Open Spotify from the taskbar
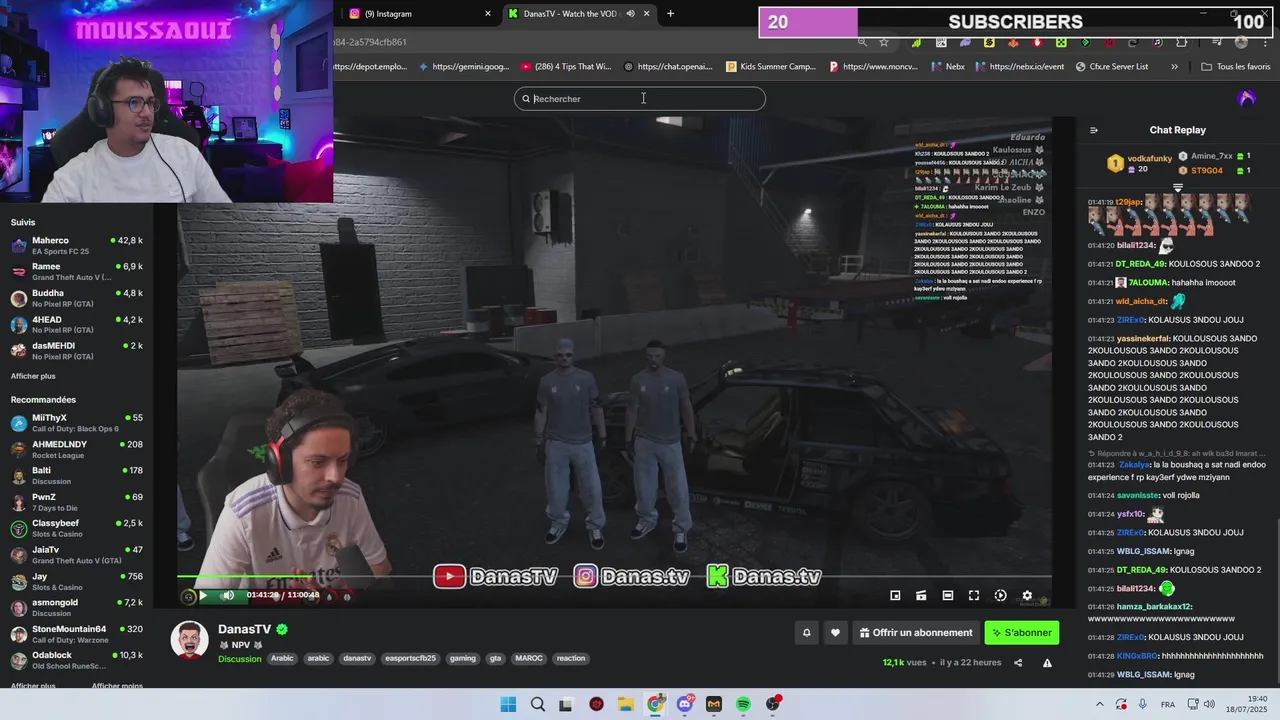 coord(743,704)
